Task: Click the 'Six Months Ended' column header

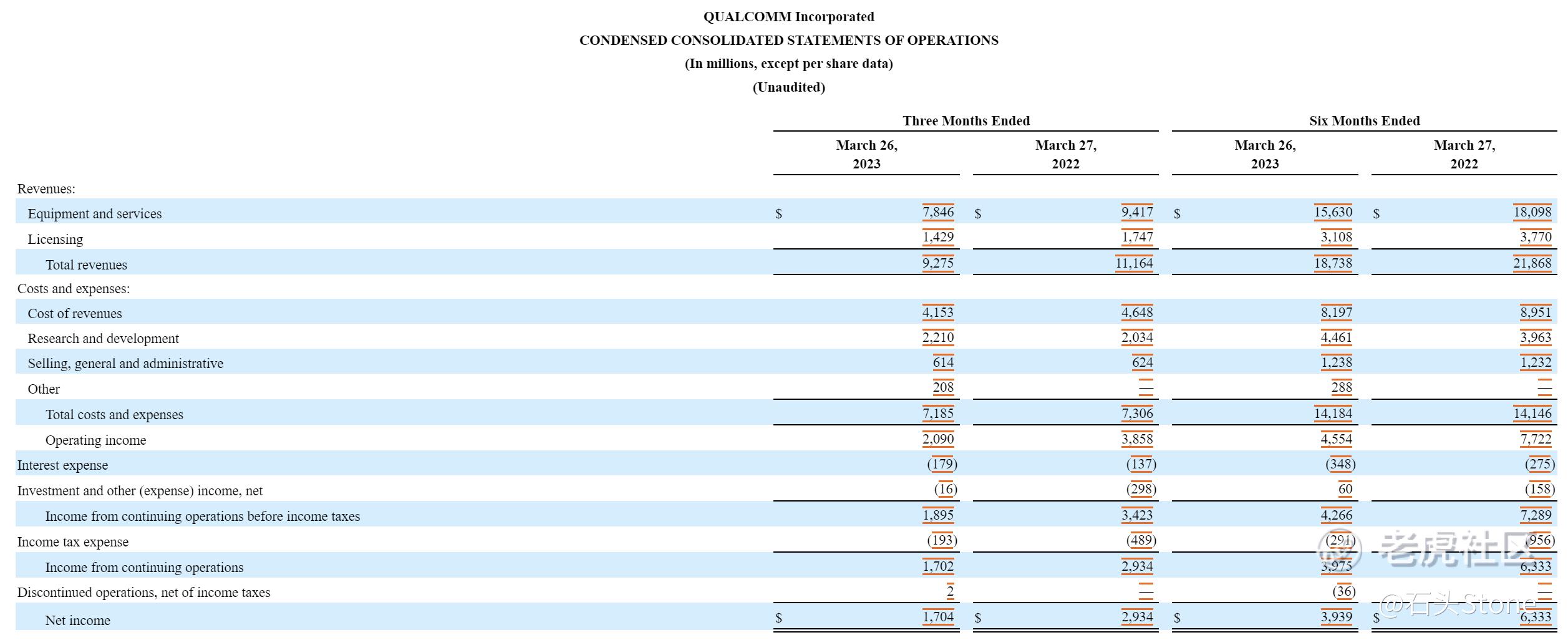Action: (1364, 121)
